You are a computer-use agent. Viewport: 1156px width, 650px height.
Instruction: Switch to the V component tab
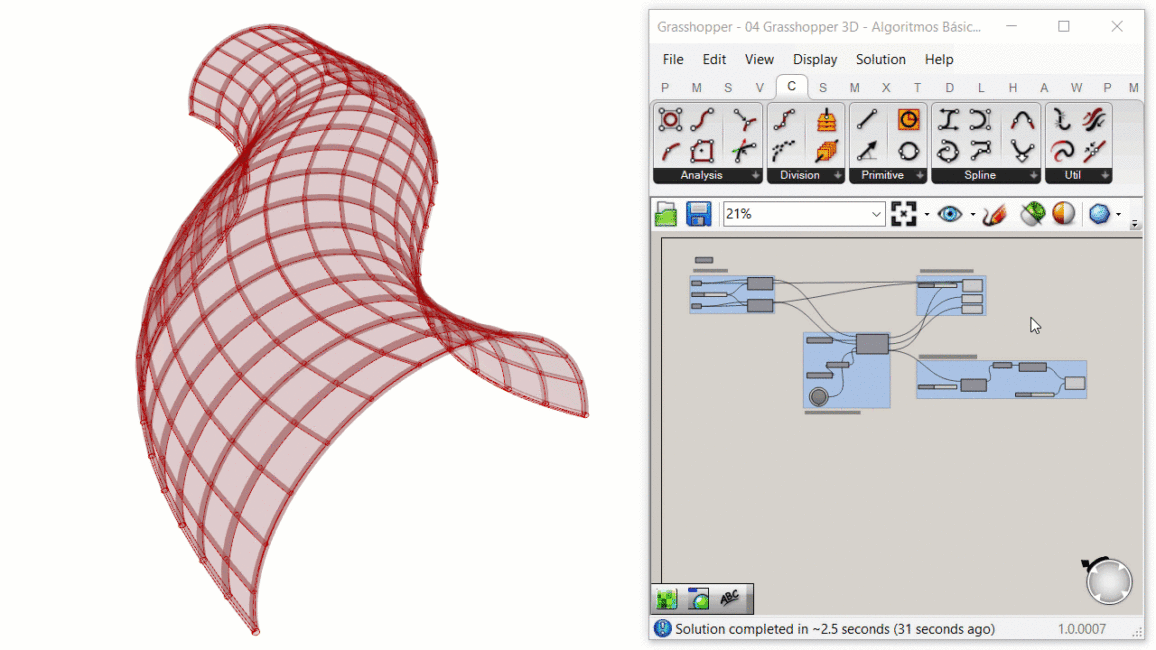click(759, 88)
